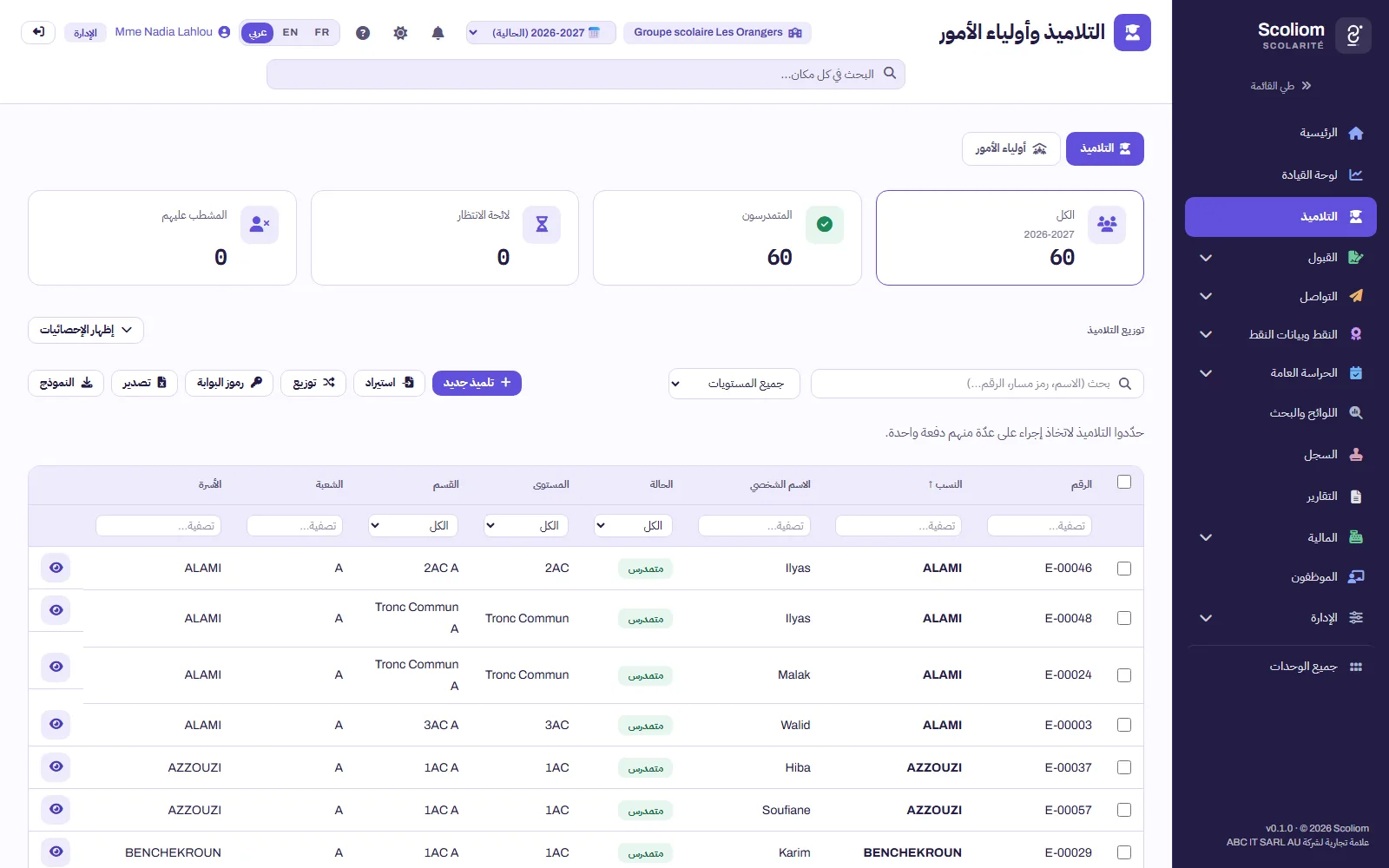The image size is (1389, 868).
Task: Go to home page (الرئيسية) in sidebar
Action: pyautogui.click(x=1280, y=133)
